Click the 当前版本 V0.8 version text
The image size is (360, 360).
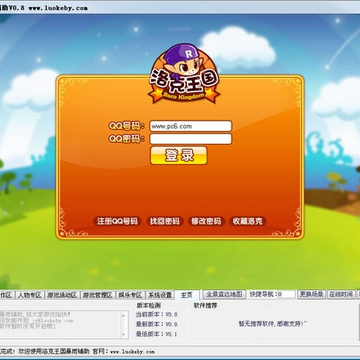(156, 314)
